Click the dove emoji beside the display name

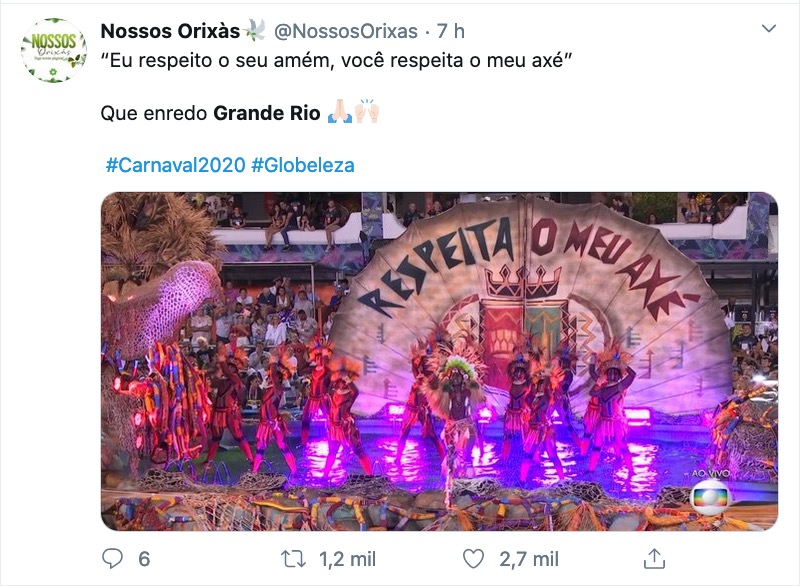pyautogui.click(x=256, y=31)
